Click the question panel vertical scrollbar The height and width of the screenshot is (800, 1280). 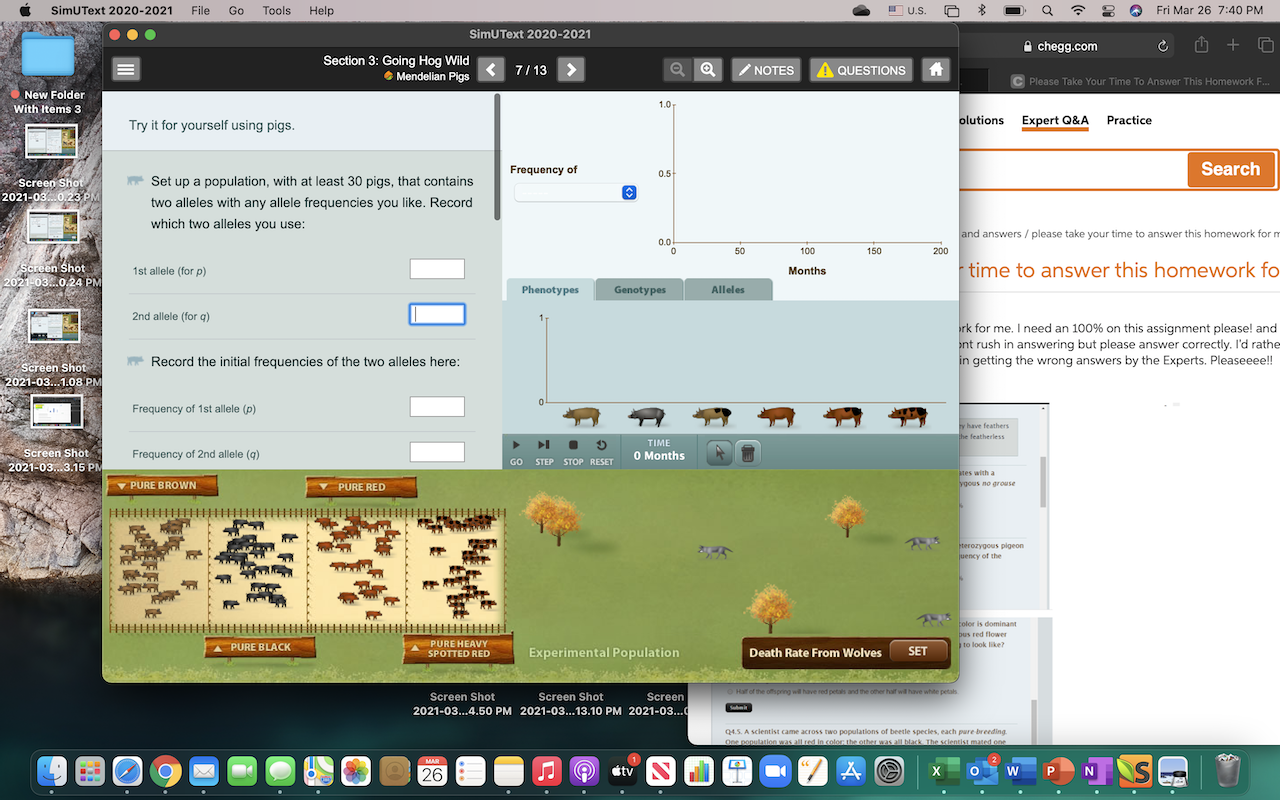498,157
